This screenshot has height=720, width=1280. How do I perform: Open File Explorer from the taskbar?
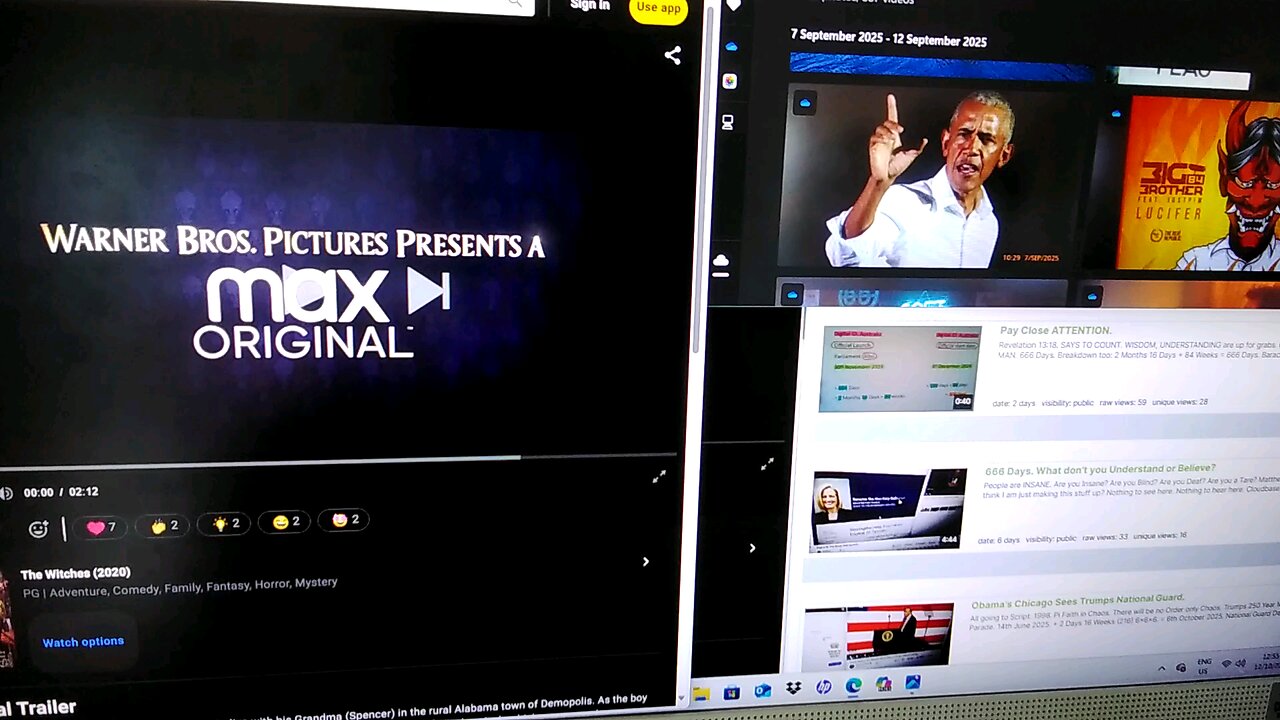[x=701, y=693]
